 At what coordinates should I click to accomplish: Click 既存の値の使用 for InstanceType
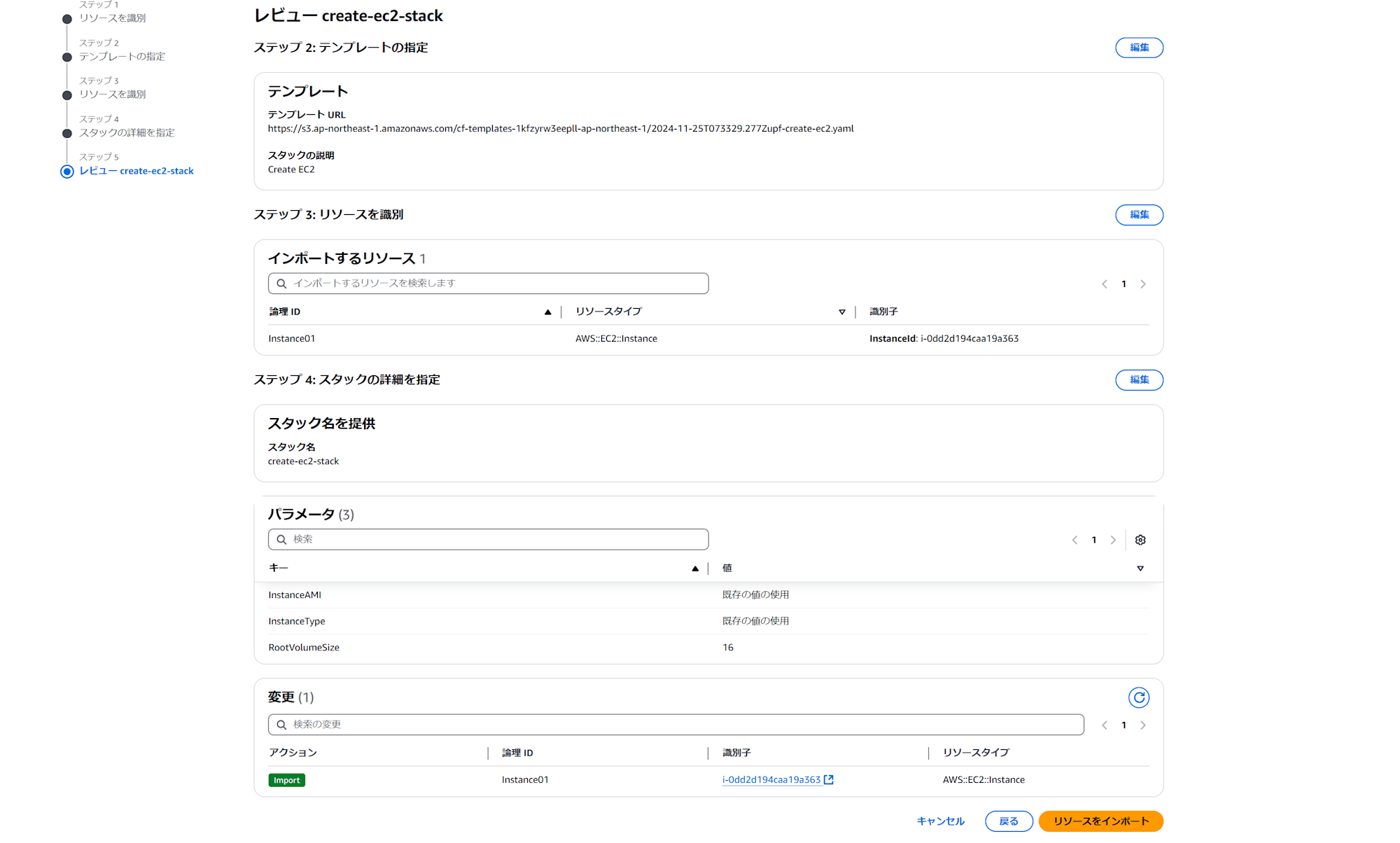pos(755,621)
